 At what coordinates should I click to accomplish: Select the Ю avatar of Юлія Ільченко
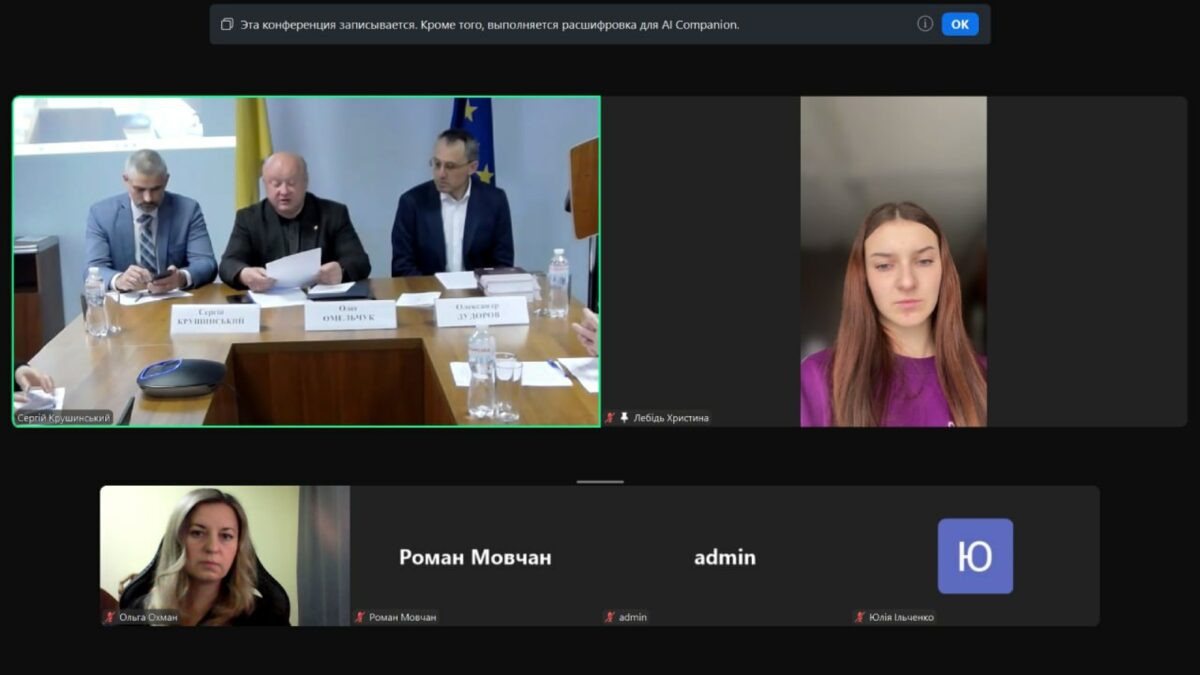pos(975,556)
